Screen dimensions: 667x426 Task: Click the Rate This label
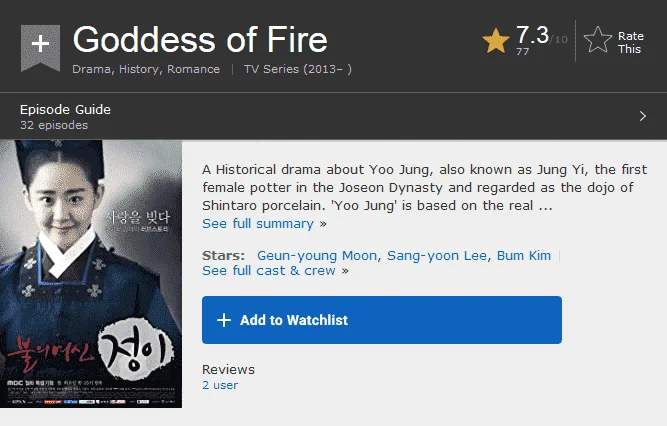pos(630,43)
